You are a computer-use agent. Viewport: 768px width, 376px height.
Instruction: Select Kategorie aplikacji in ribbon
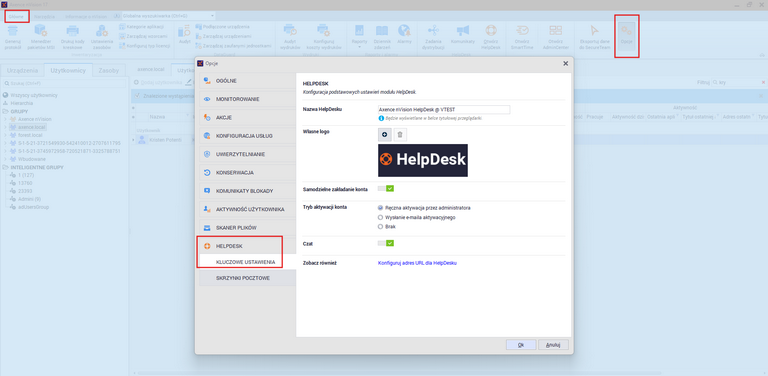(x=142, y=26)
